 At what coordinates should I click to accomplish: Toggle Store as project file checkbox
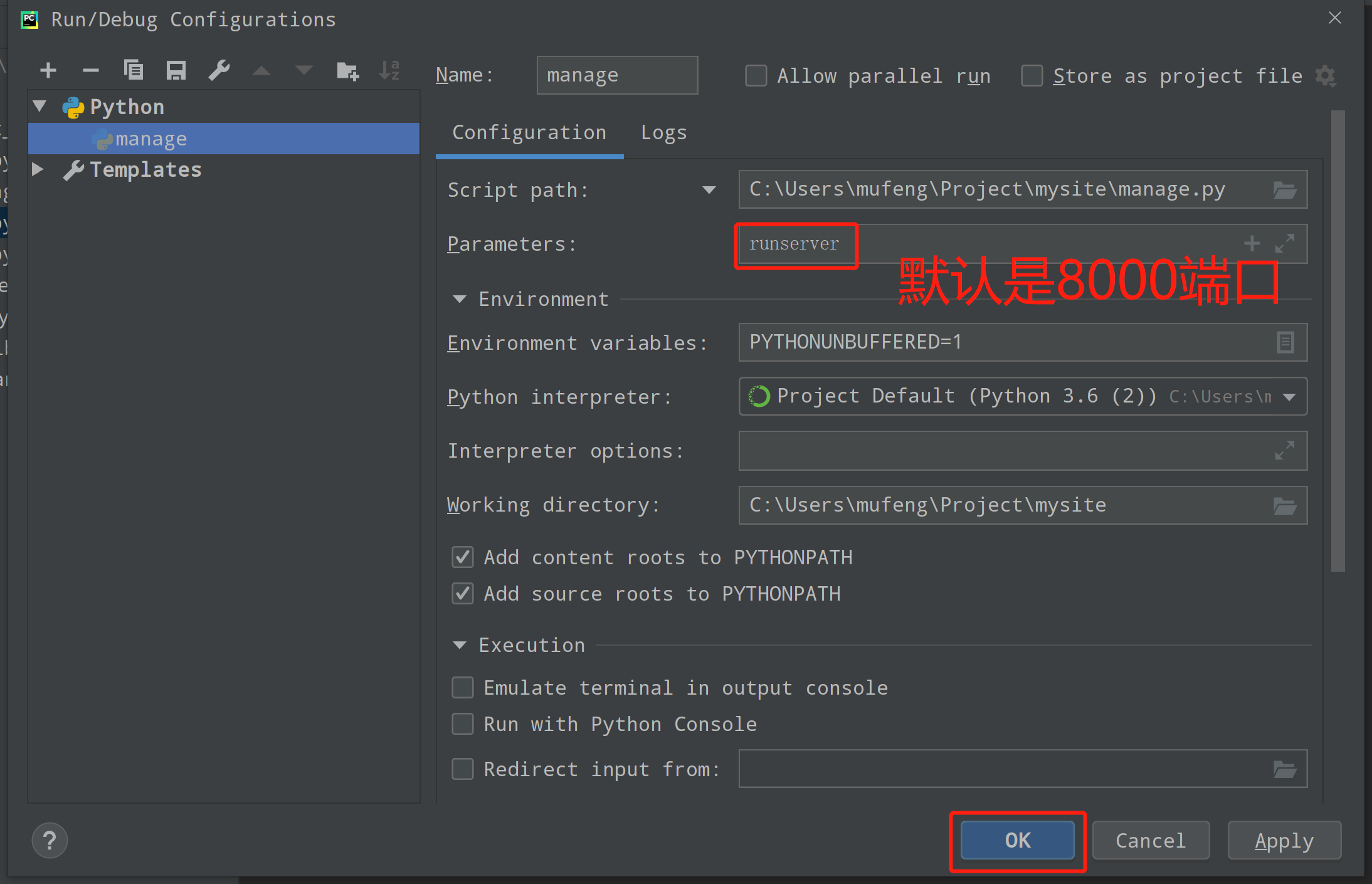1032,76
